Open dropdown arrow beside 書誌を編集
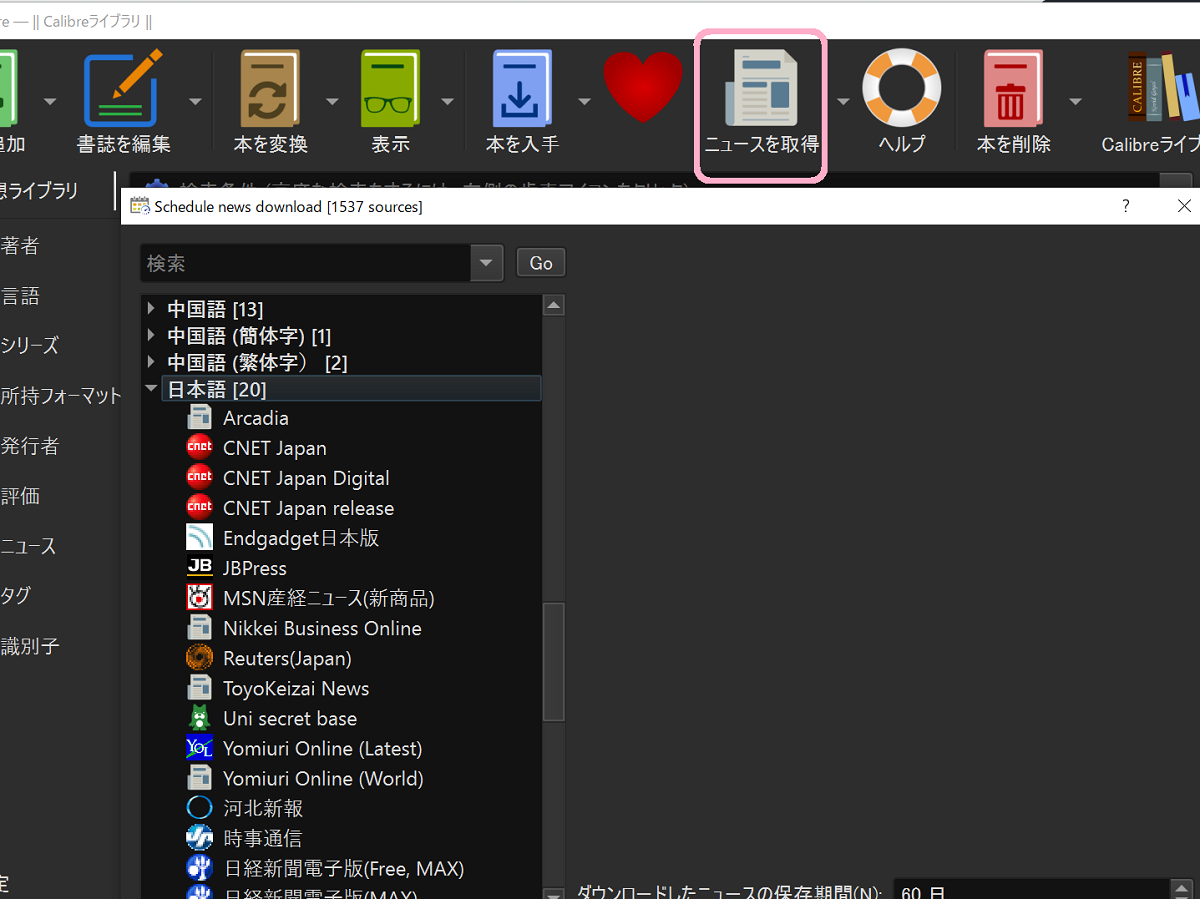 tap(196, 102)
